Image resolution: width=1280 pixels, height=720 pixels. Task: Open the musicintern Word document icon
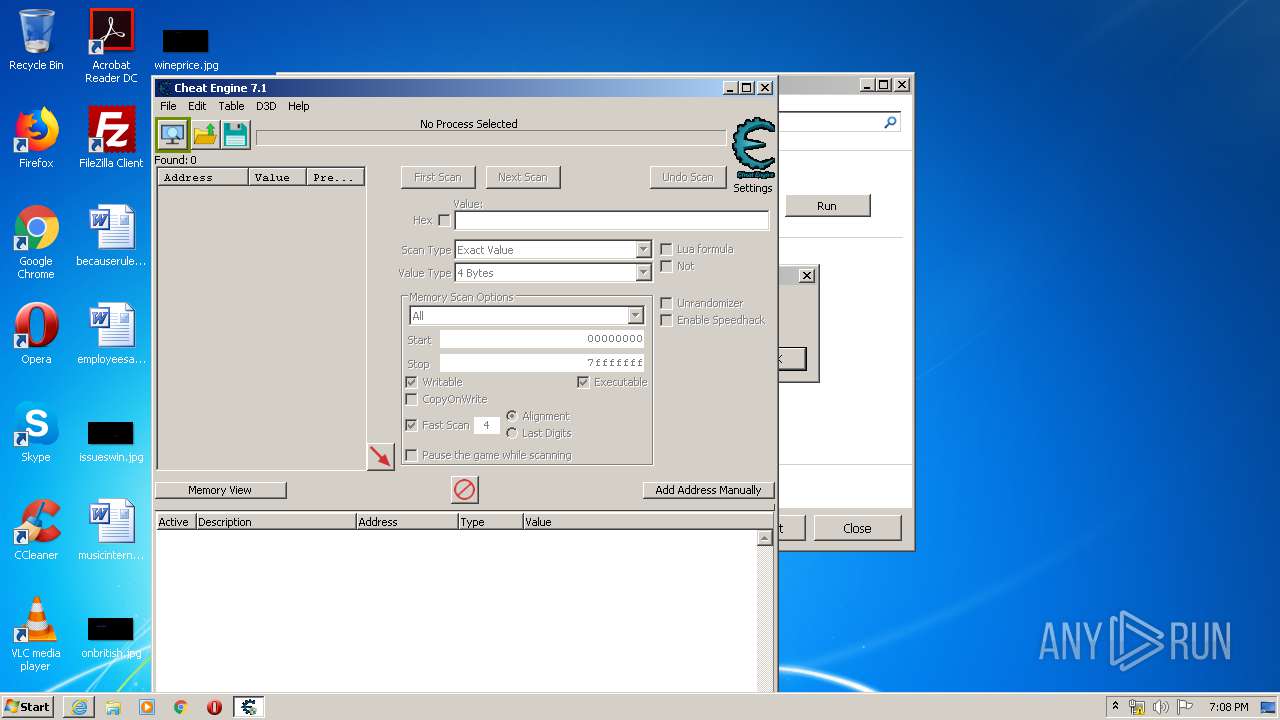point(111,530)
